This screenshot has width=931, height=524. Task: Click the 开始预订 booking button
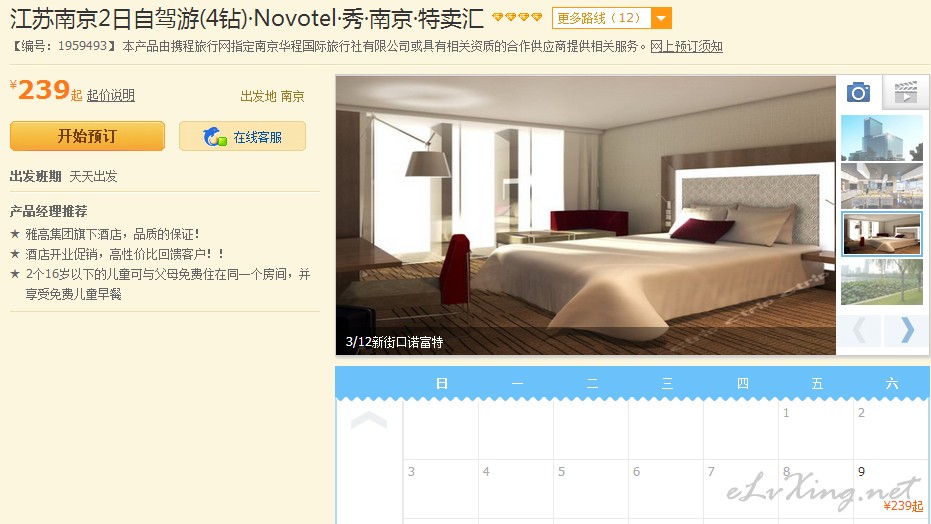87,136
